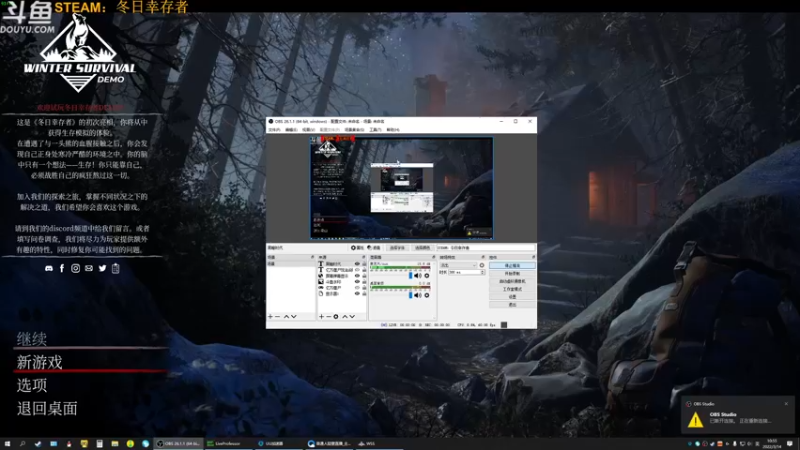
Task: Mute the second audio mixer channel speaker
Action: [x=418, y=295]
